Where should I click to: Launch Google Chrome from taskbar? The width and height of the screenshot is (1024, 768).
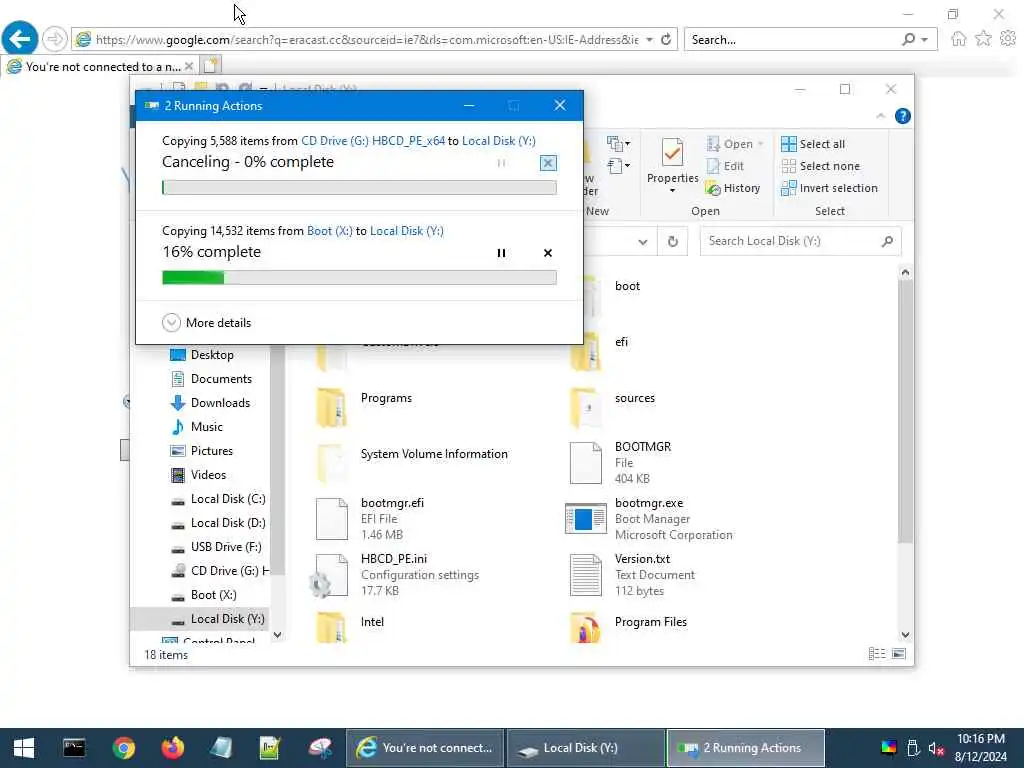(123, 748)
